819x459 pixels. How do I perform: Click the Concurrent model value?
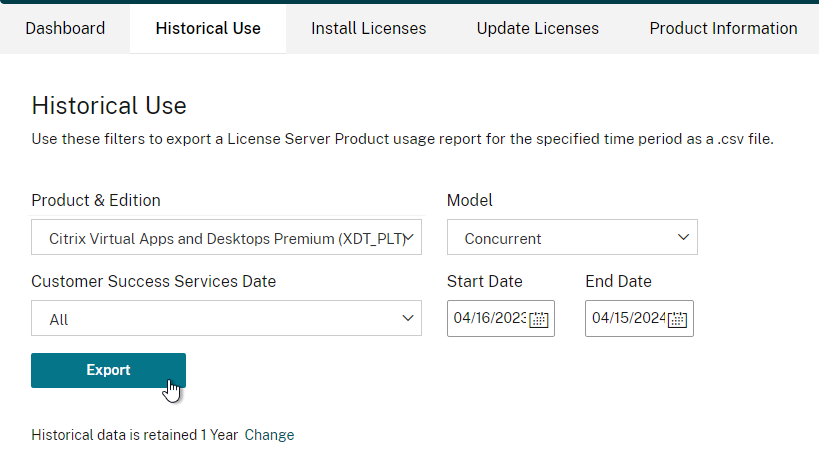(x=502, y=239)
